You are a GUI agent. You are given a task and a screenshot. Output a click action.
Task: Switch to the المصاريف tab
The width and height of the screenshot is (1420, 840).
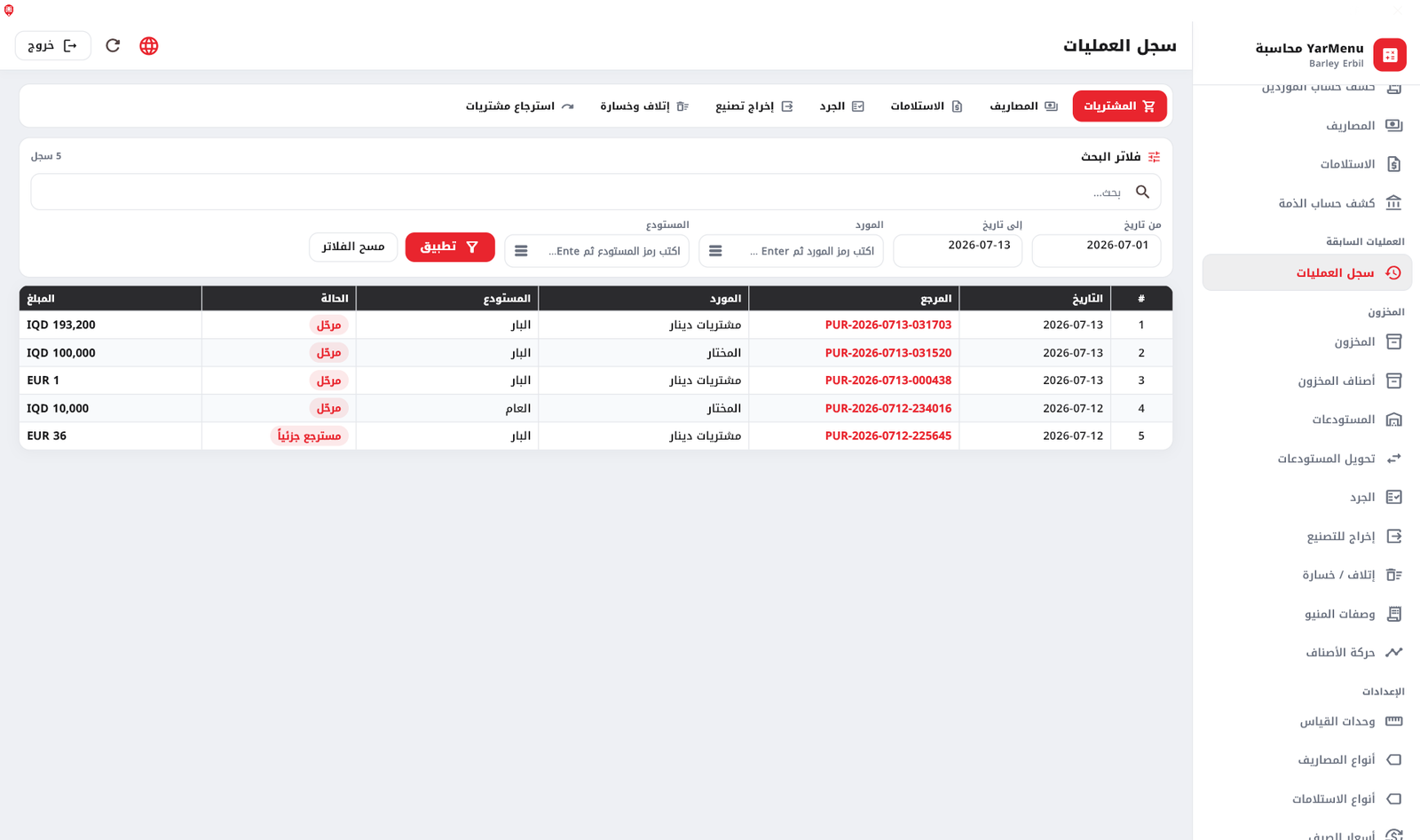click(x=1023, y=106)
